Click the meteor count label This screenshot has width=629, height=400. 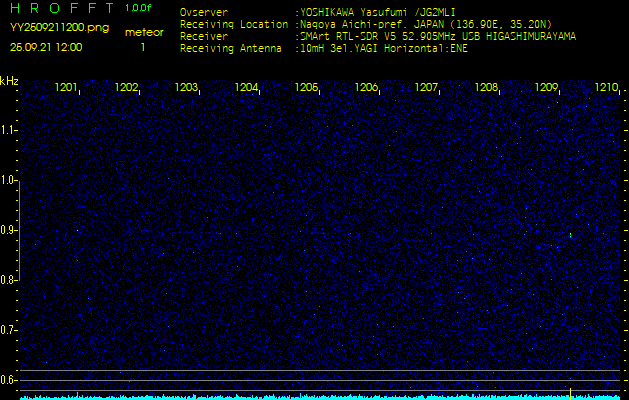(144, 32)
